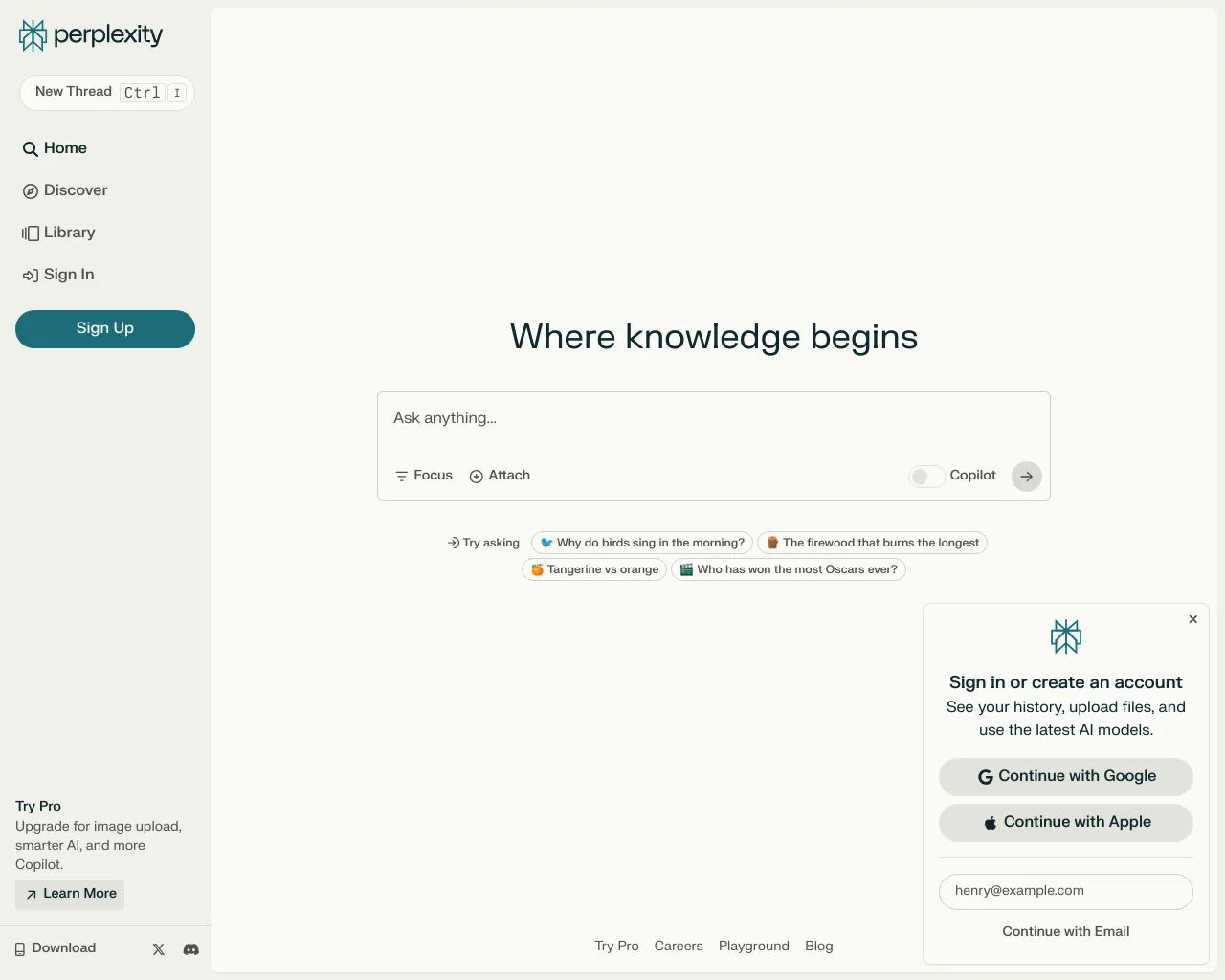
Task: Select the most Oscars ever suggestion
Action: [x=789, y=569]
